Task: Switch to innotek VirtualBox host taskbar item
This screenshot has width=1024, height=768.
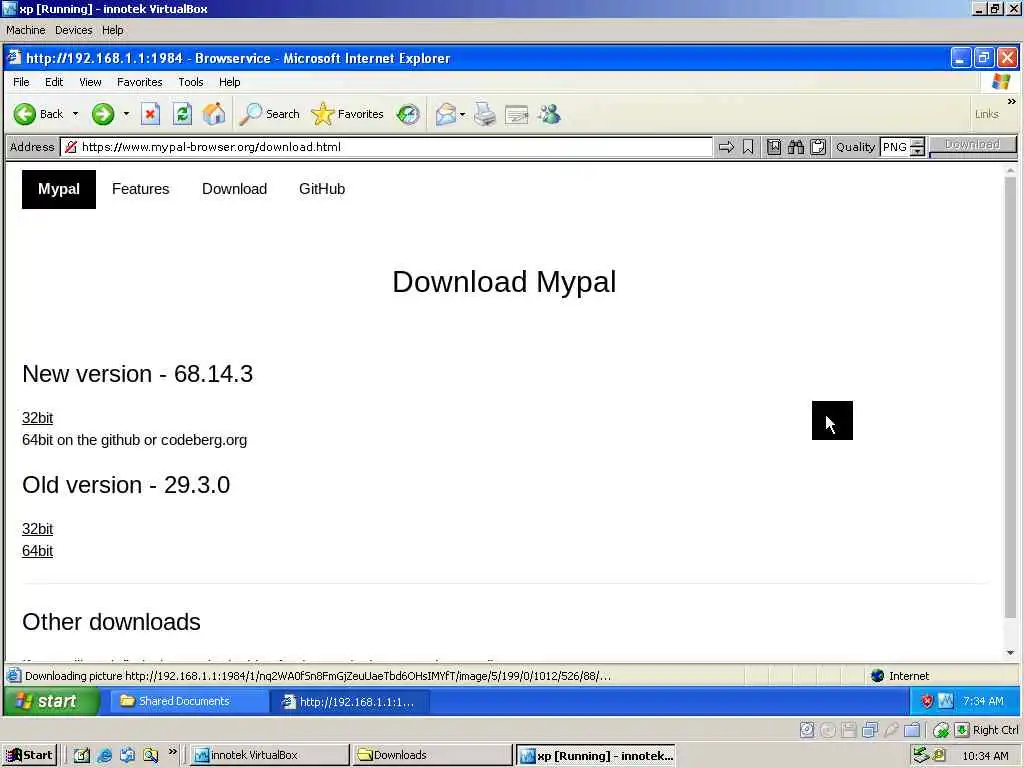Action: tap(268, 756)
